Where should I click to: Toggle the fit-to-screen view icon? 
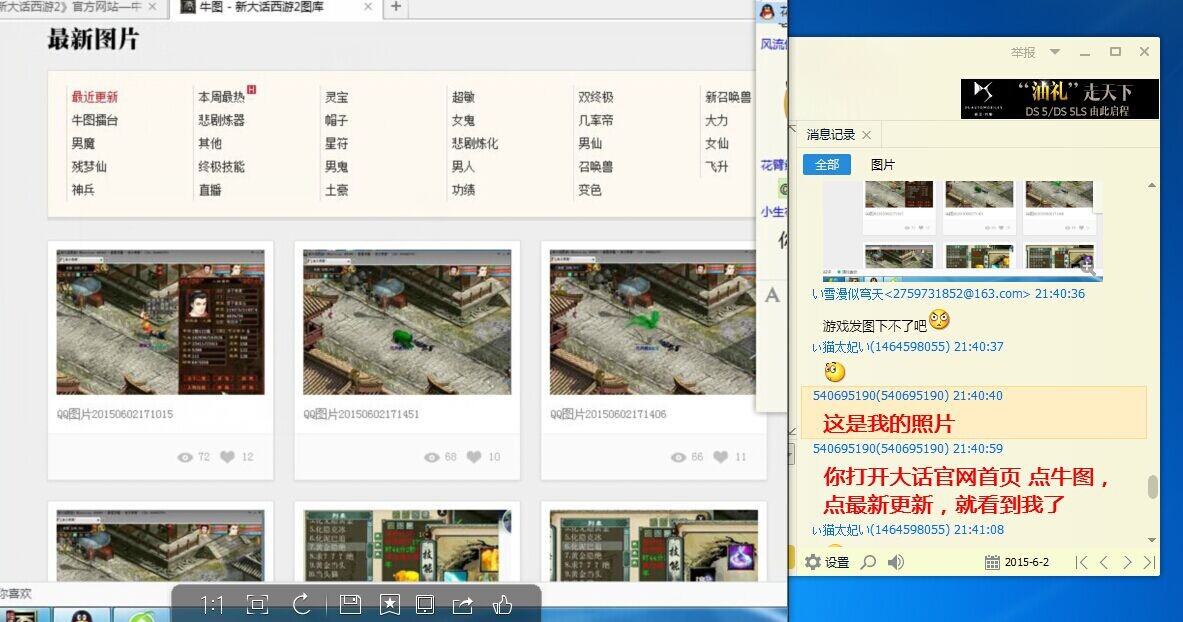(x=257, y=604)
